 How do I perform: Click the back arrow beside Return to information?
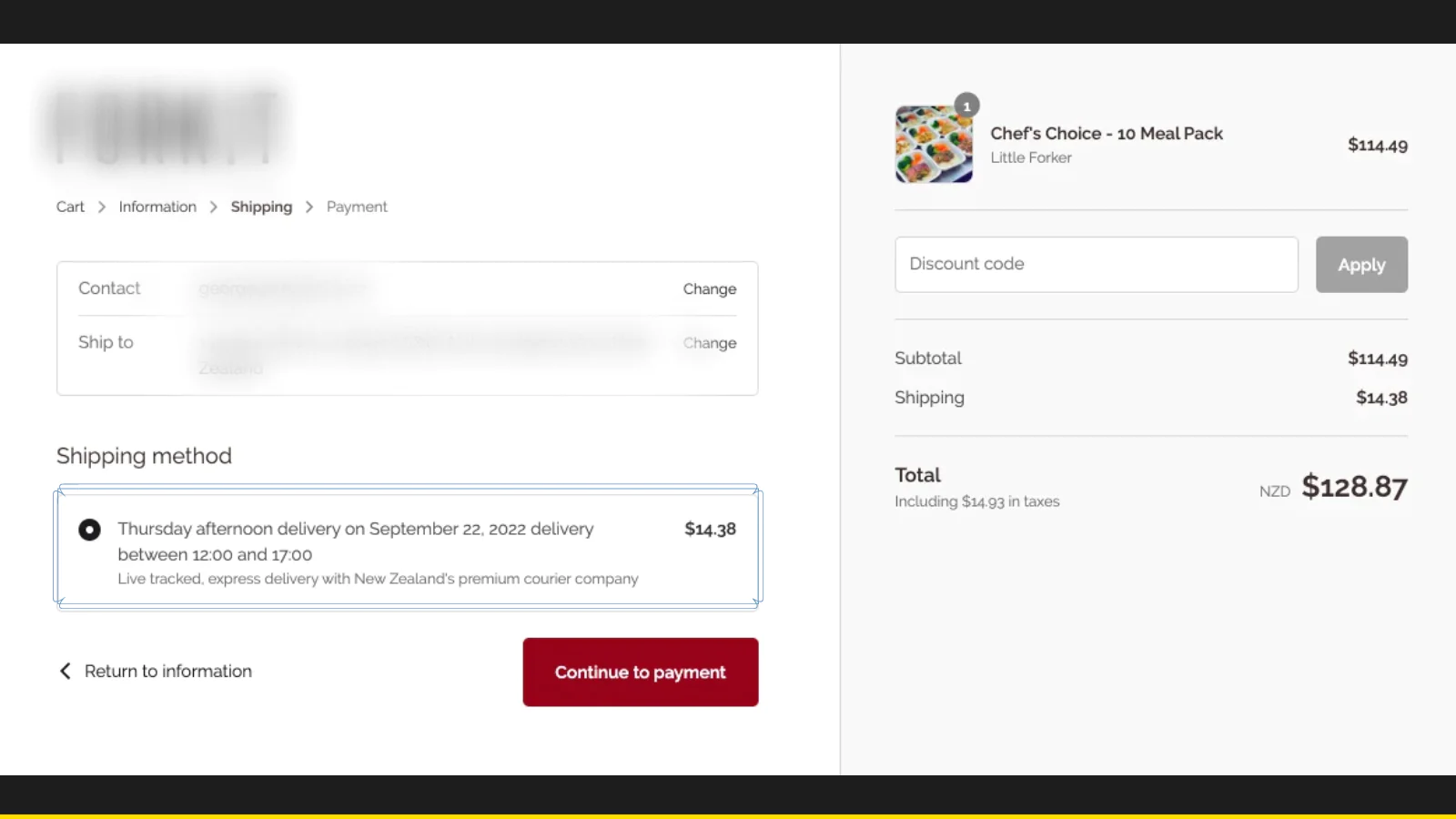click(66, 672)
